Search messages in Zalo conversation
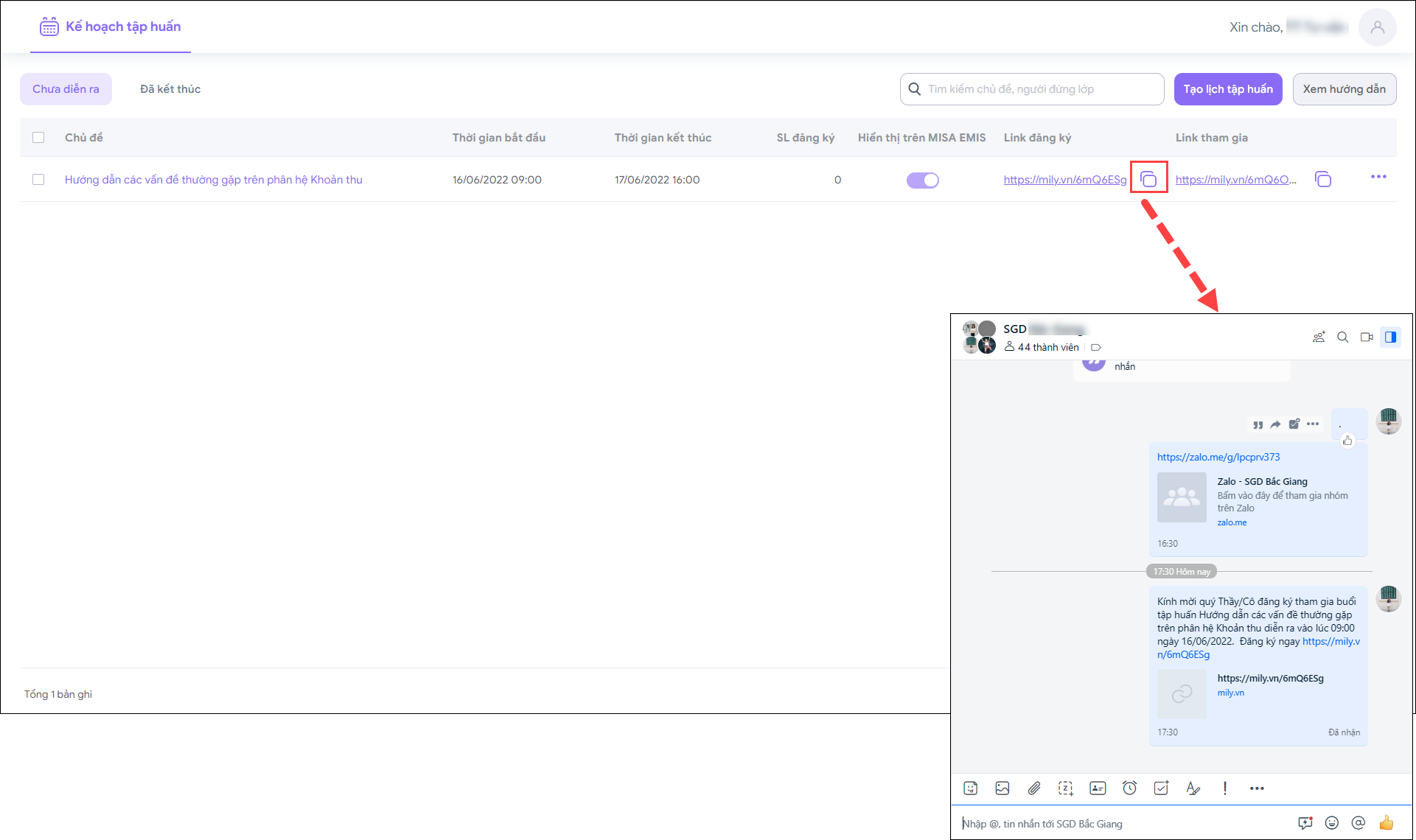 coord(1343,337)
